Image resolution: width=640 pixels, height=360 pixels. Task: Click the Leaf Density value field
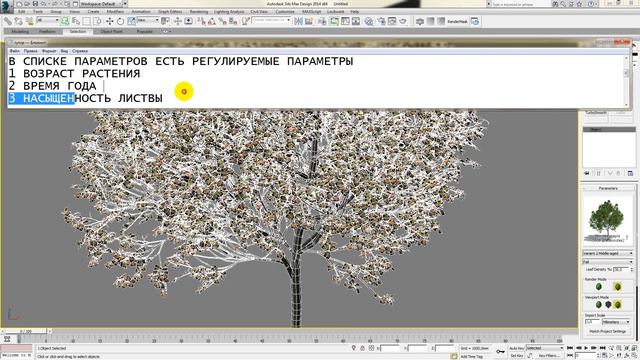621,269
